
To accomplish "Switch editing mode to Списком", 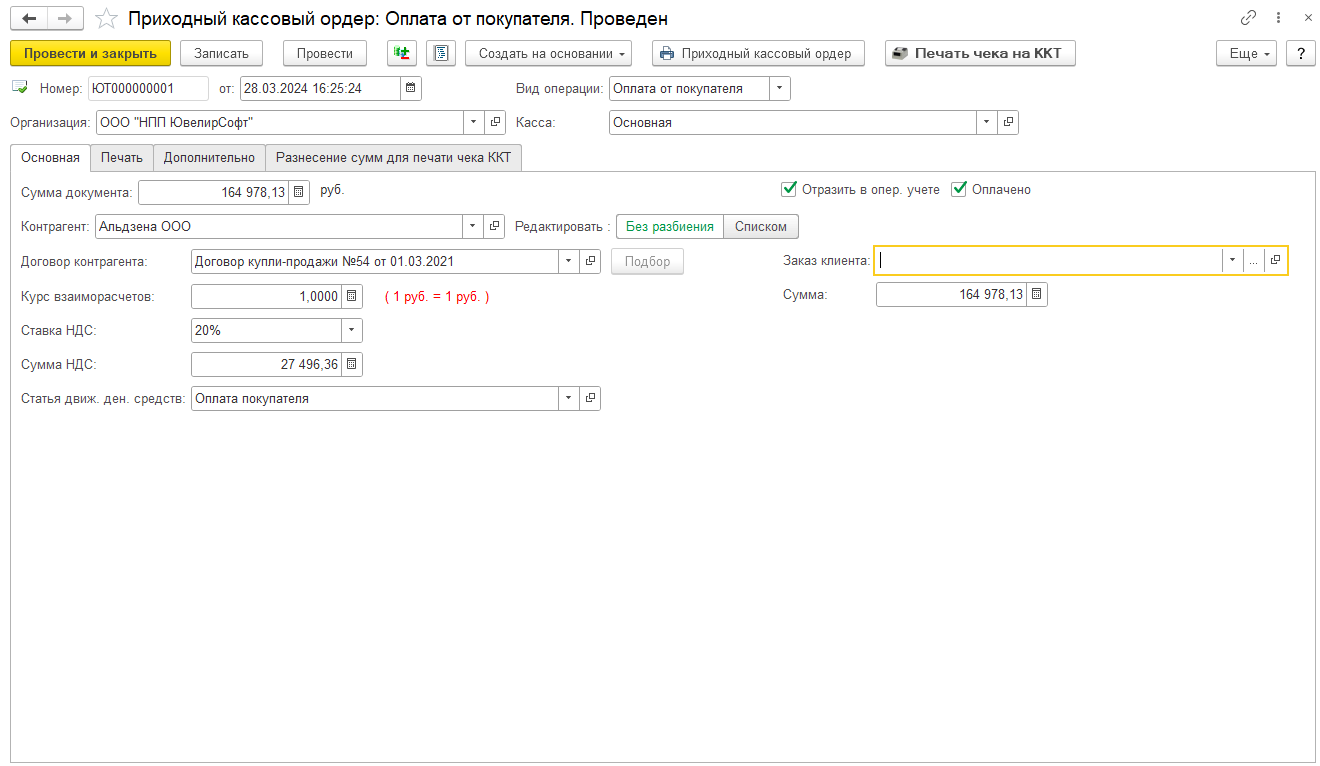I will [x=761, y=226].
